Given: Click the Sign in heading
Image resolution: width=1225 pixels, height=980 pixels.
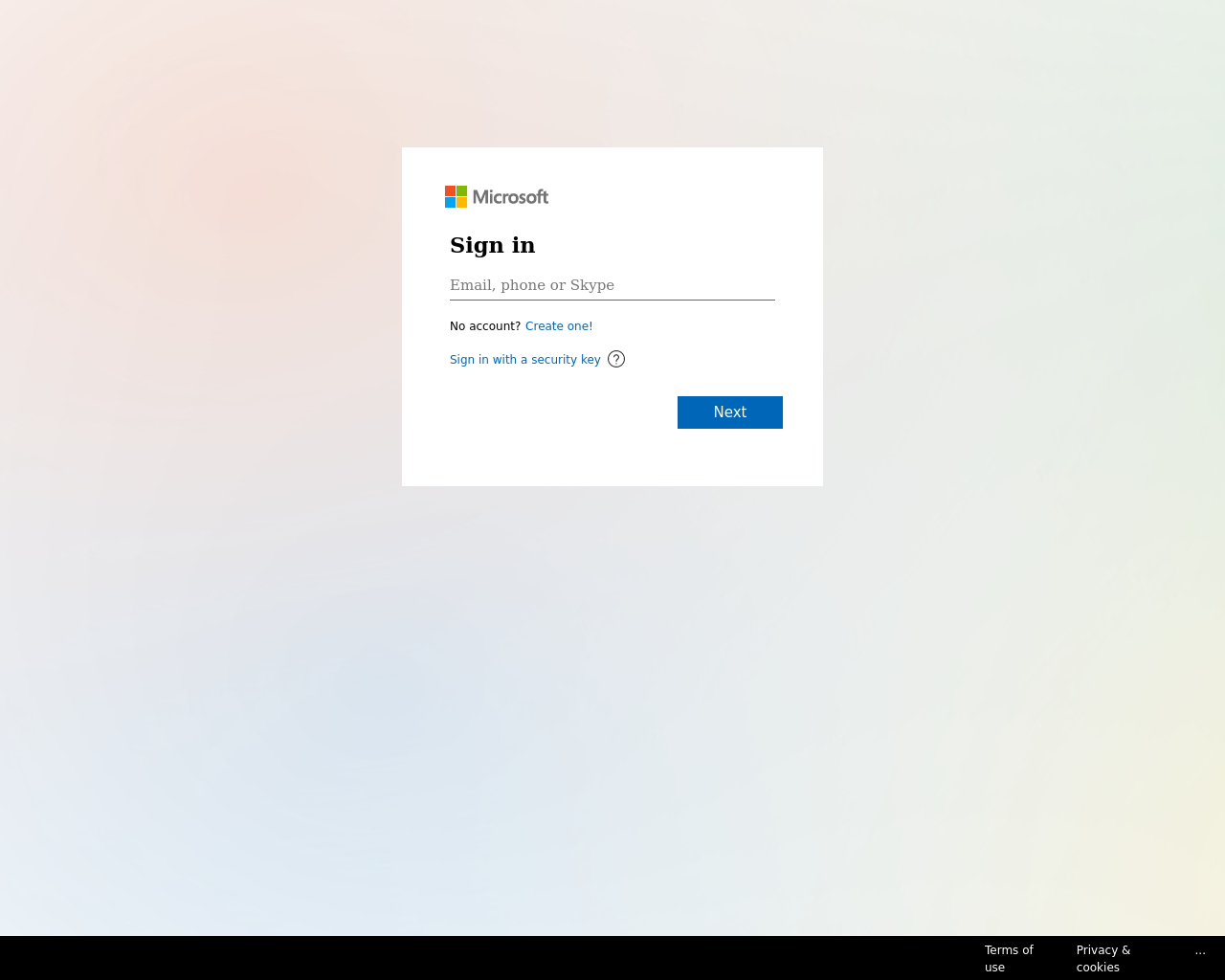Looking at the screenshot, I should (x=493, y=245).
